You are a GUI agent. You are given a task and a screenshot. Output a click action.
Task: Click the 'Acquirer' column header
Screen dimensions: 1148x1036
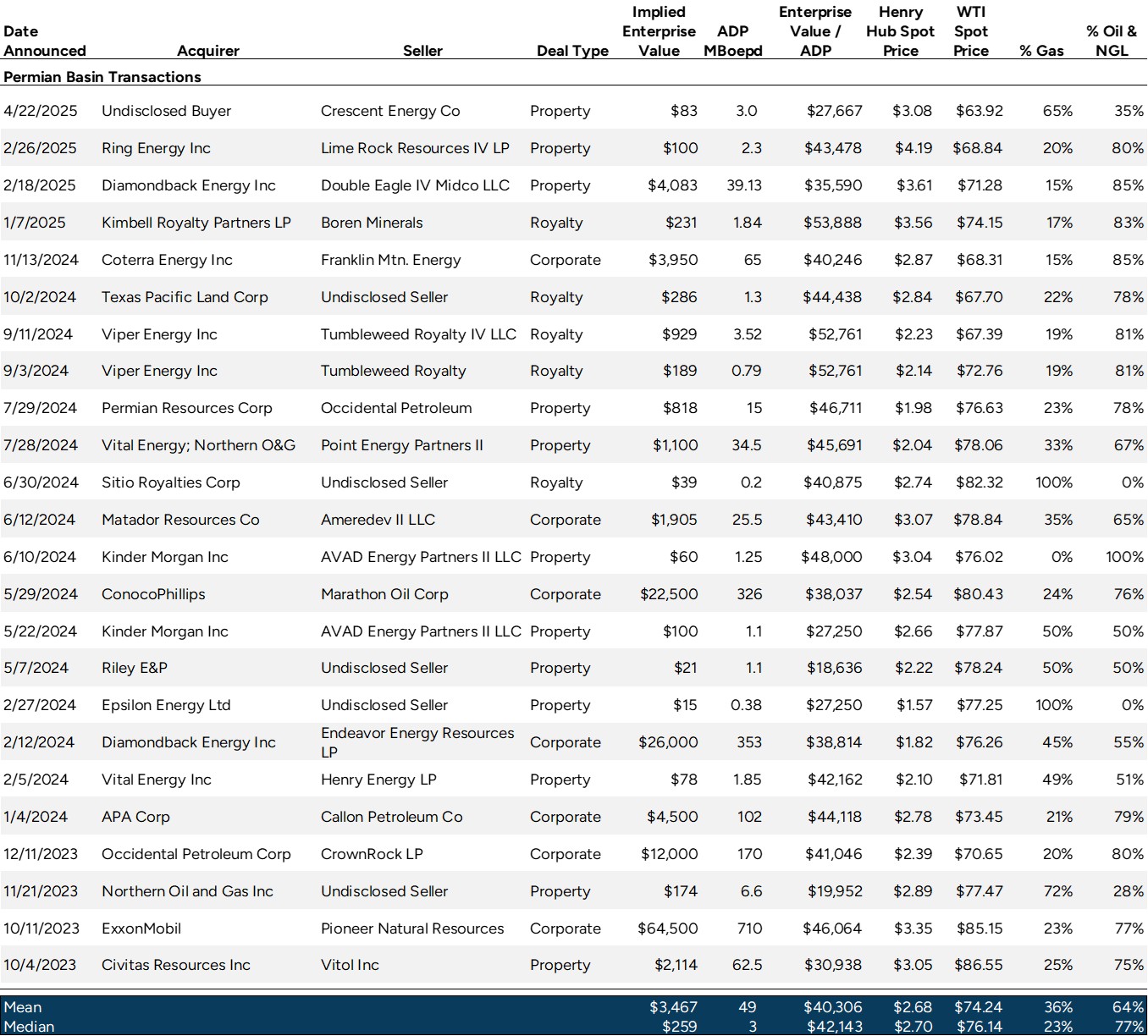click(208, 51)
